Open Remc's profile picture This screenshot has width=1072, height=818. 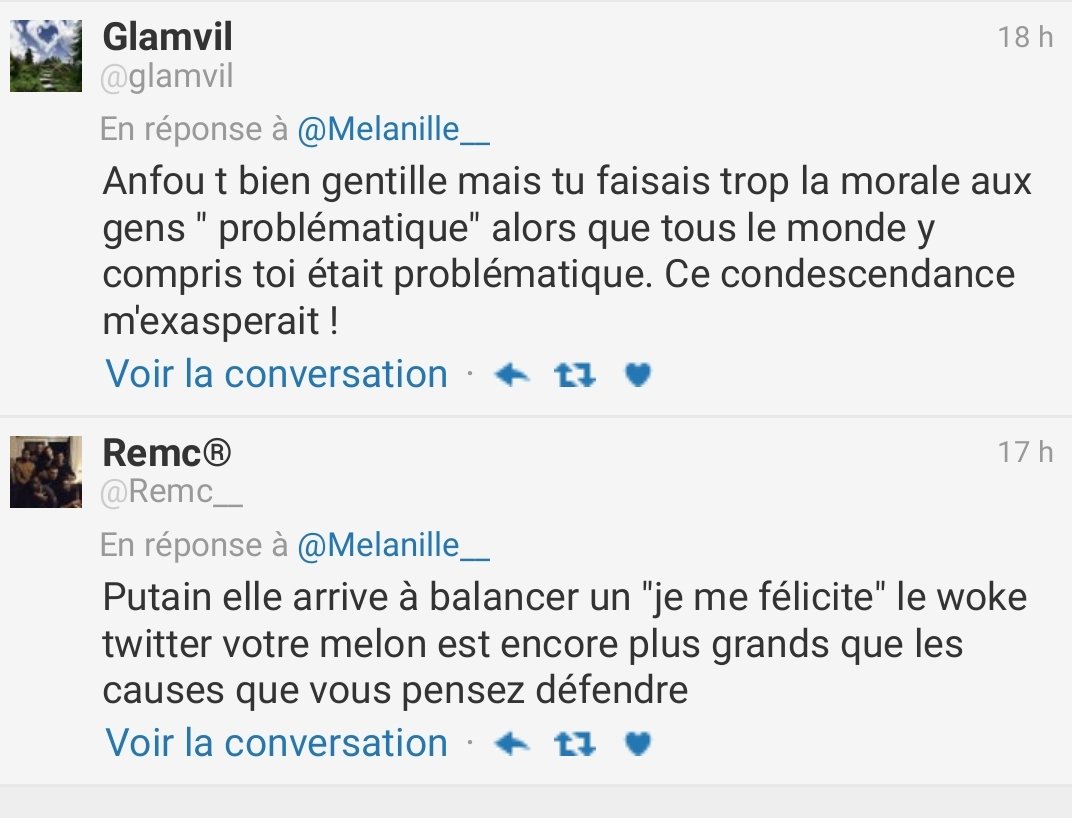pyautogui.click(x=46, y=471)
